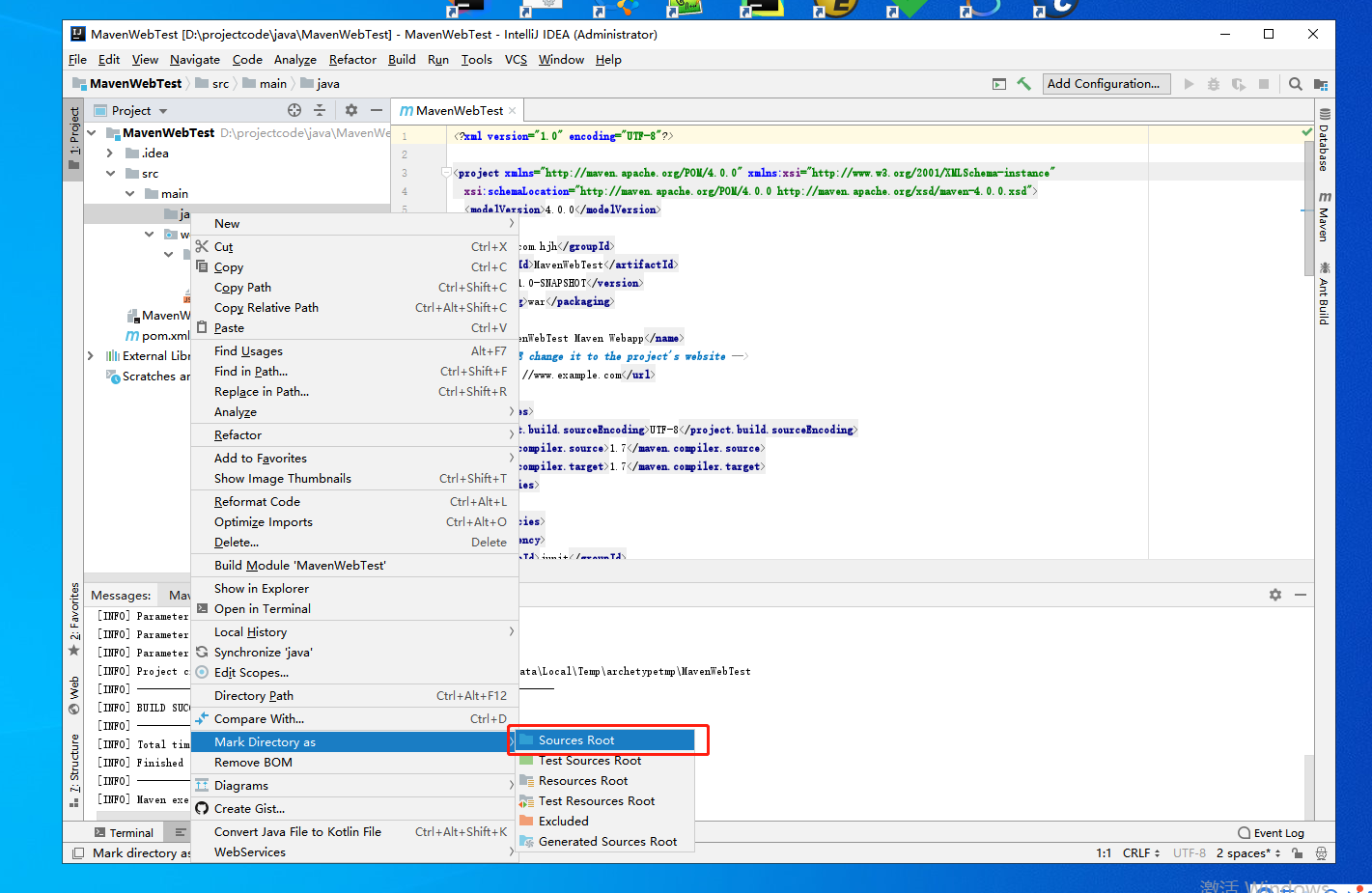Select Find Usages in context menu
Viewport: 1372px width, 893px height.
pyautogui.click(x=354, y=351)
